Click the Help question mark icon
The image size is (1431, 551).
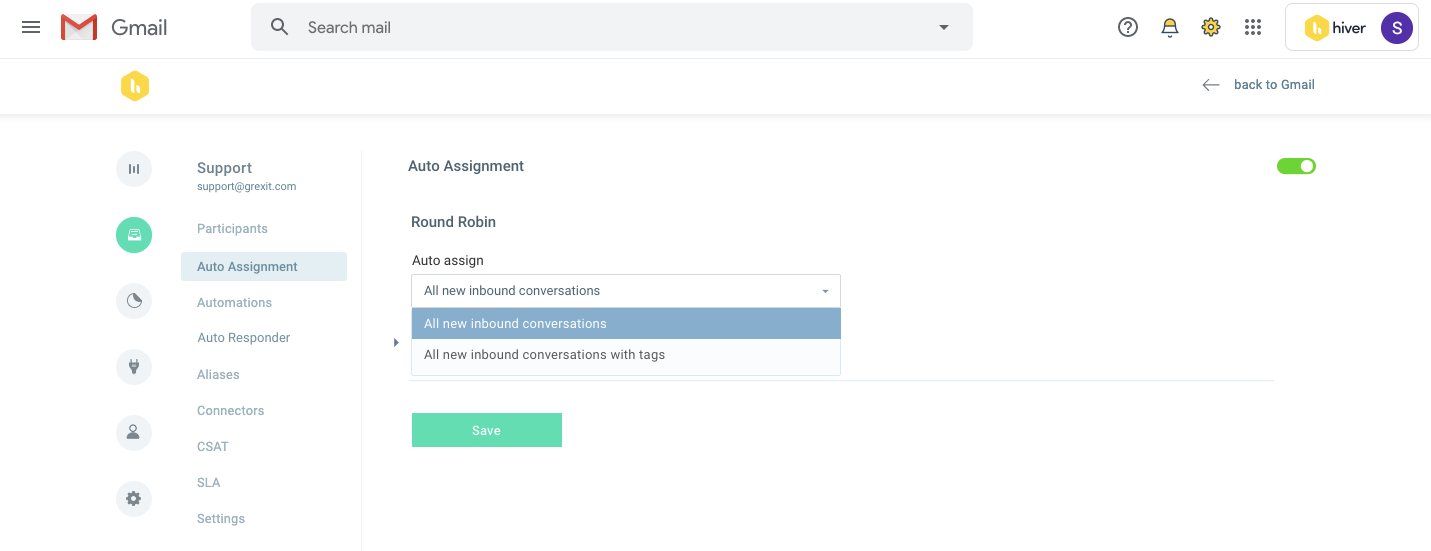point(1128,27)
